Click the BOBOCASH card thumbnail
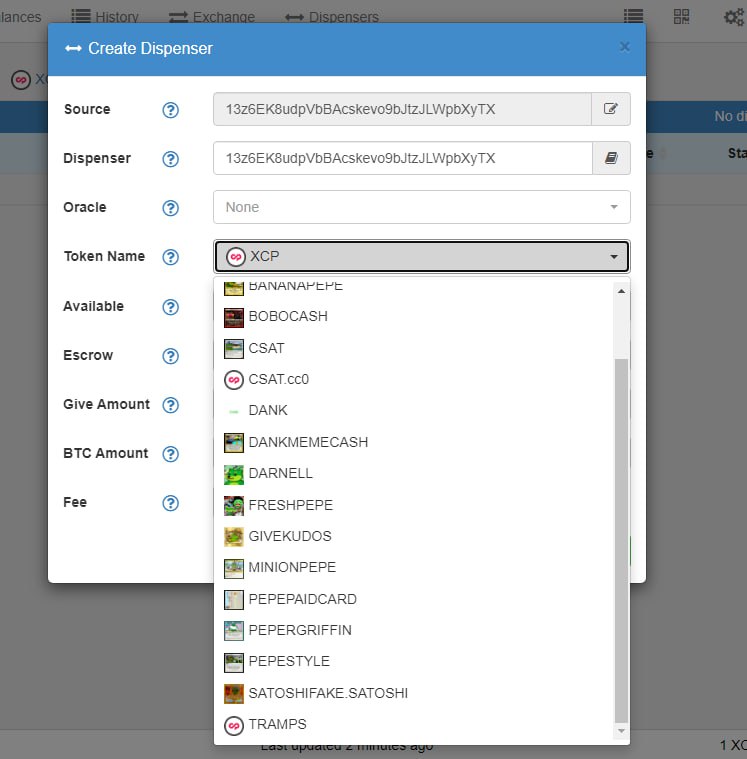Viewport: 747px width, 759px height. [x=234, y=318]
